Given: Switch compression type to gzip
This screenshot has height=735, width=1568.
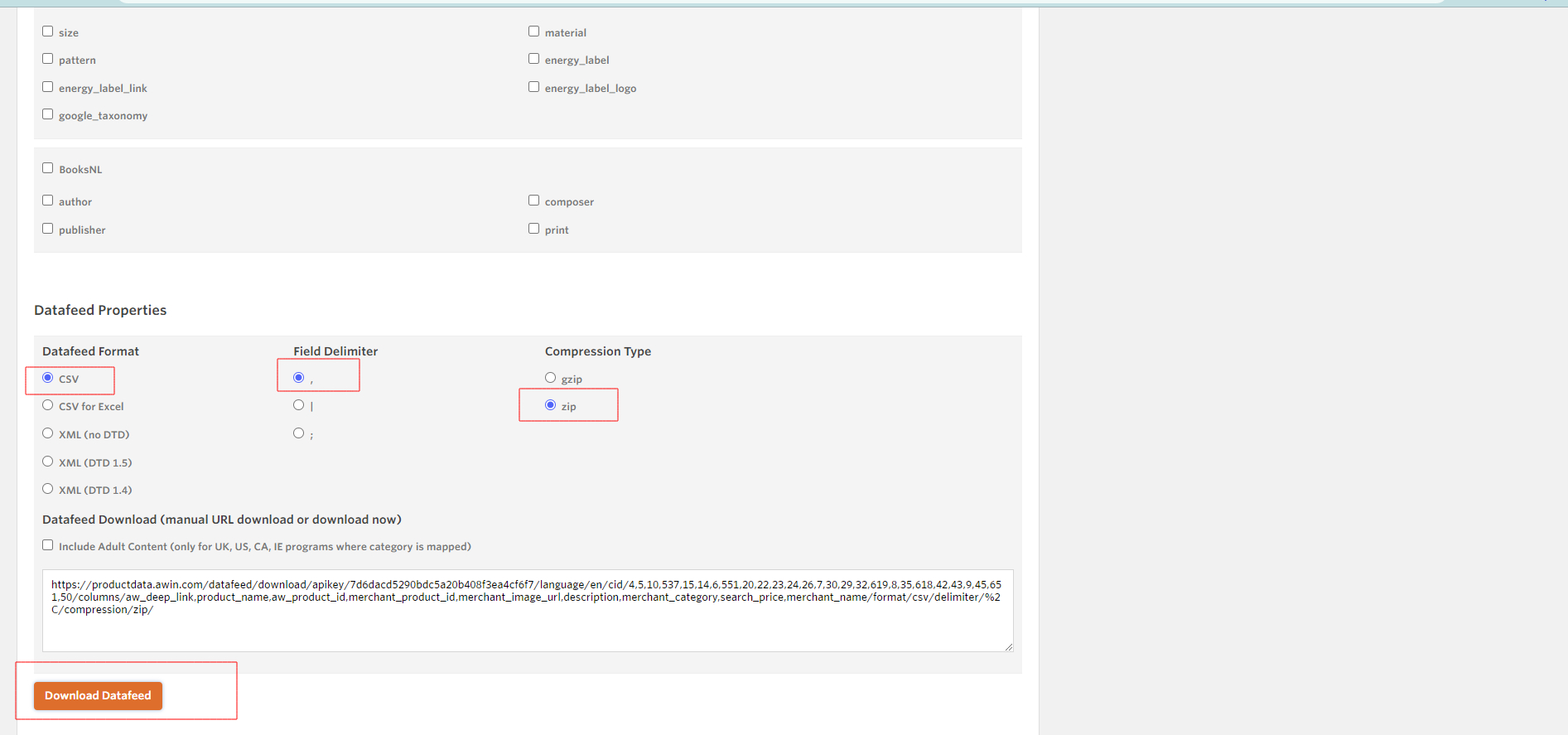Looking at the screenshot, I should (x=551, y=378).
